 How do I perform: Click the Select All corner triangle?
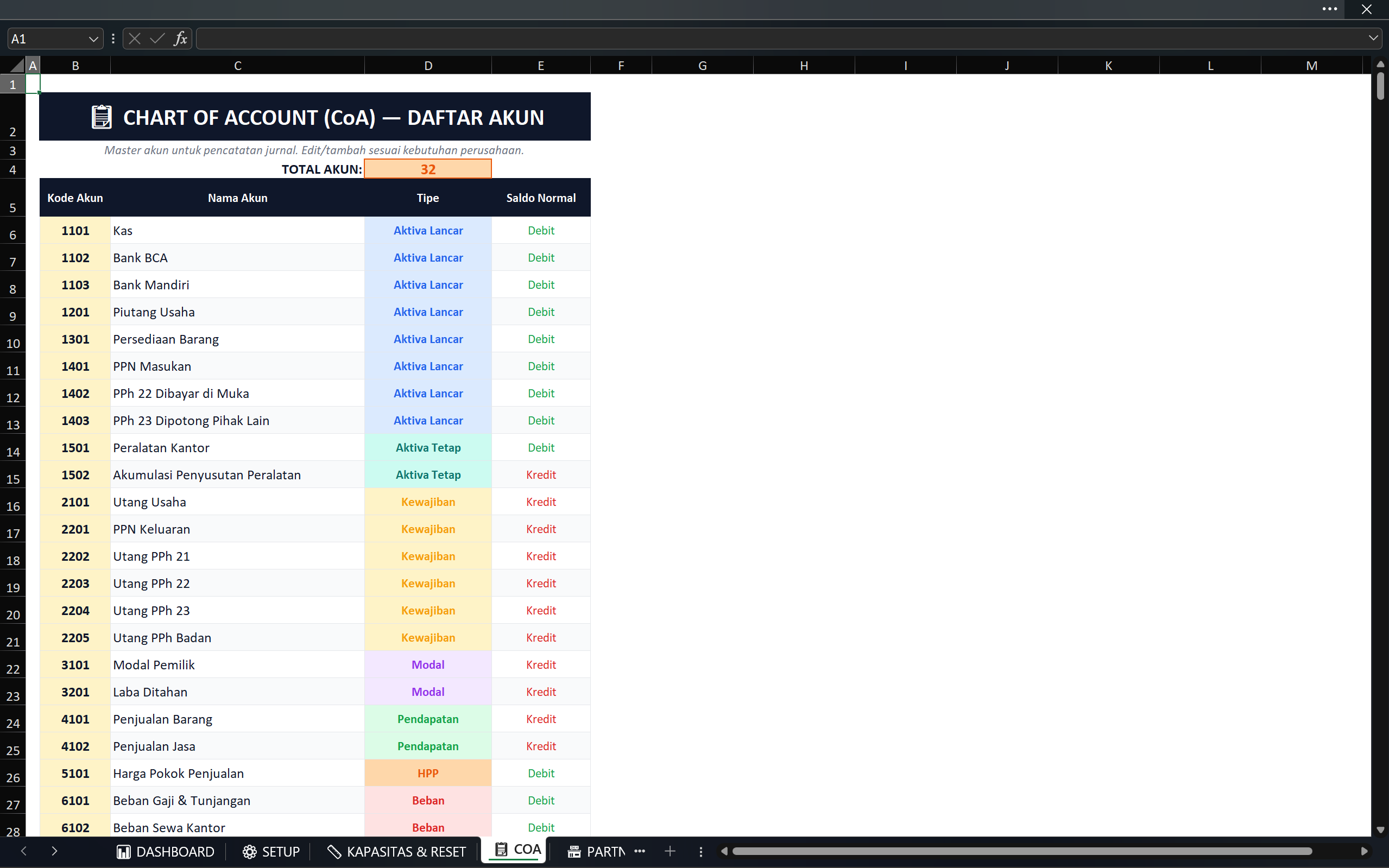(17, 66)
